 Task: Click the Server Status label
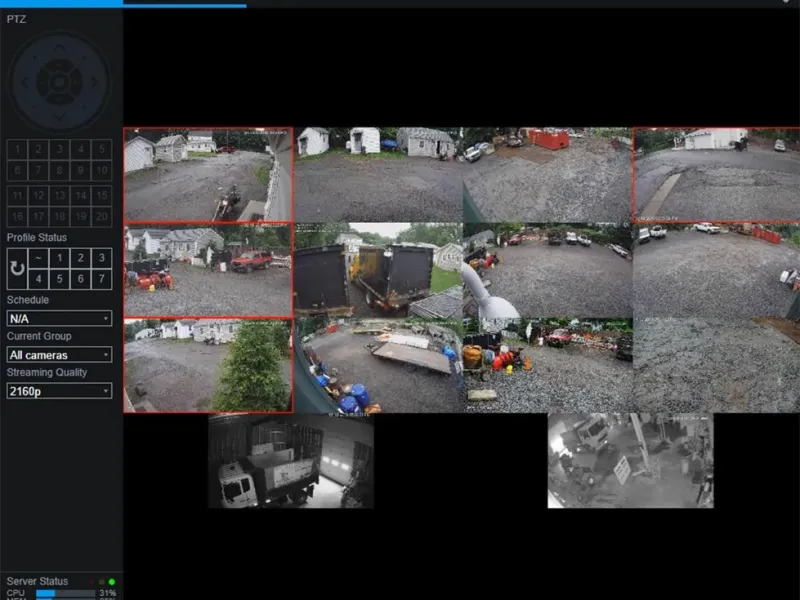tap(37, 581)
